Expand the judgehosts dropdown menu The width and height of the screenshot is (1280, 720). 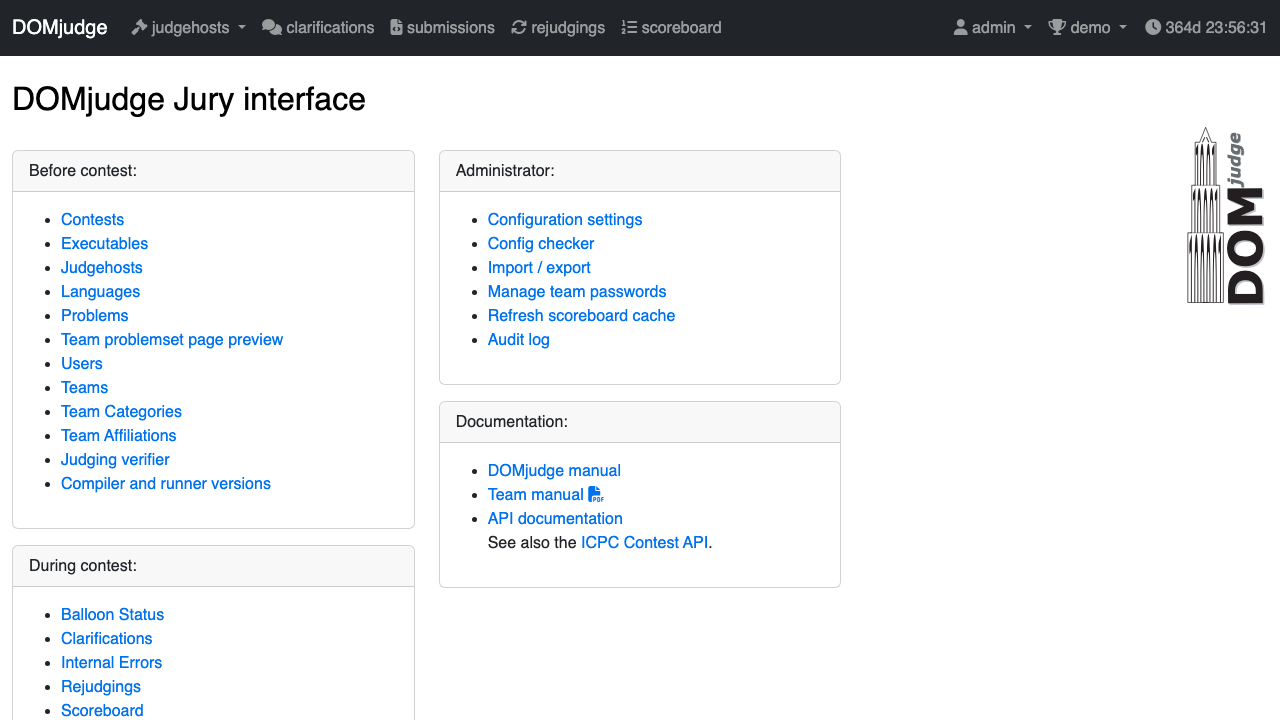189,28
